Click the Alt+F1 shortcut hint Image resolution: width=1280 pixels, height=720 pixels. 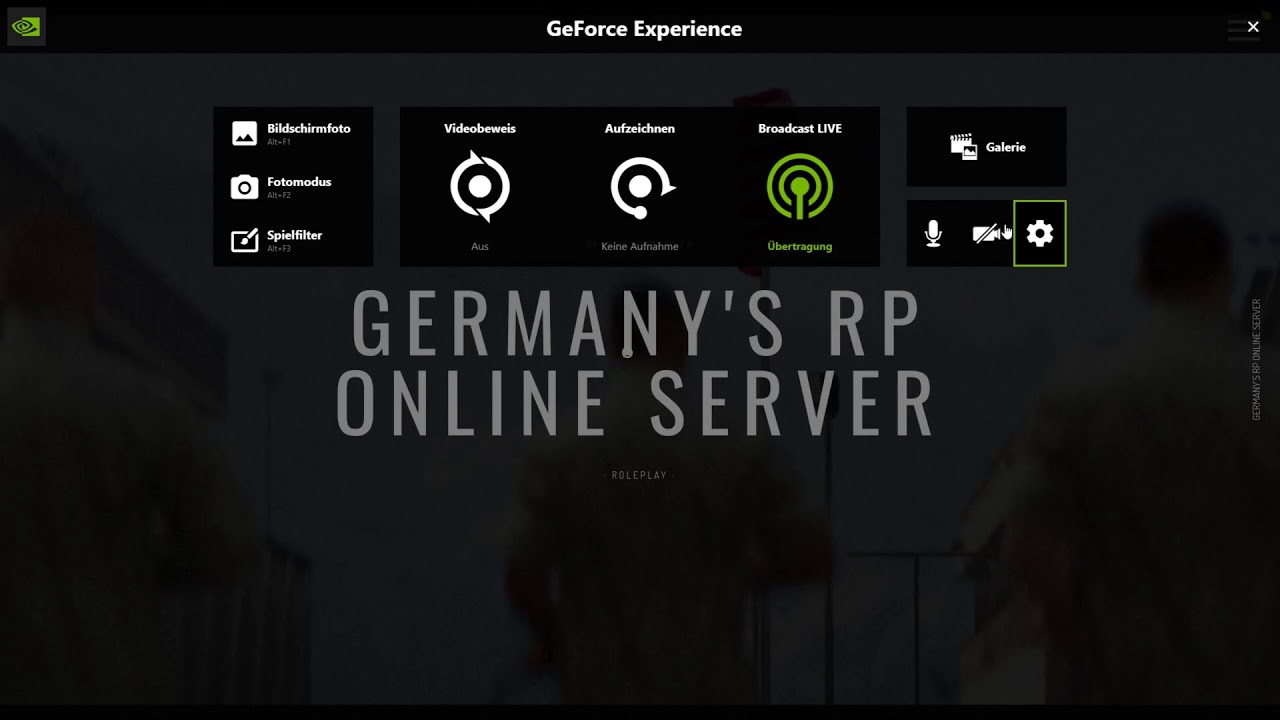(279, 142)
